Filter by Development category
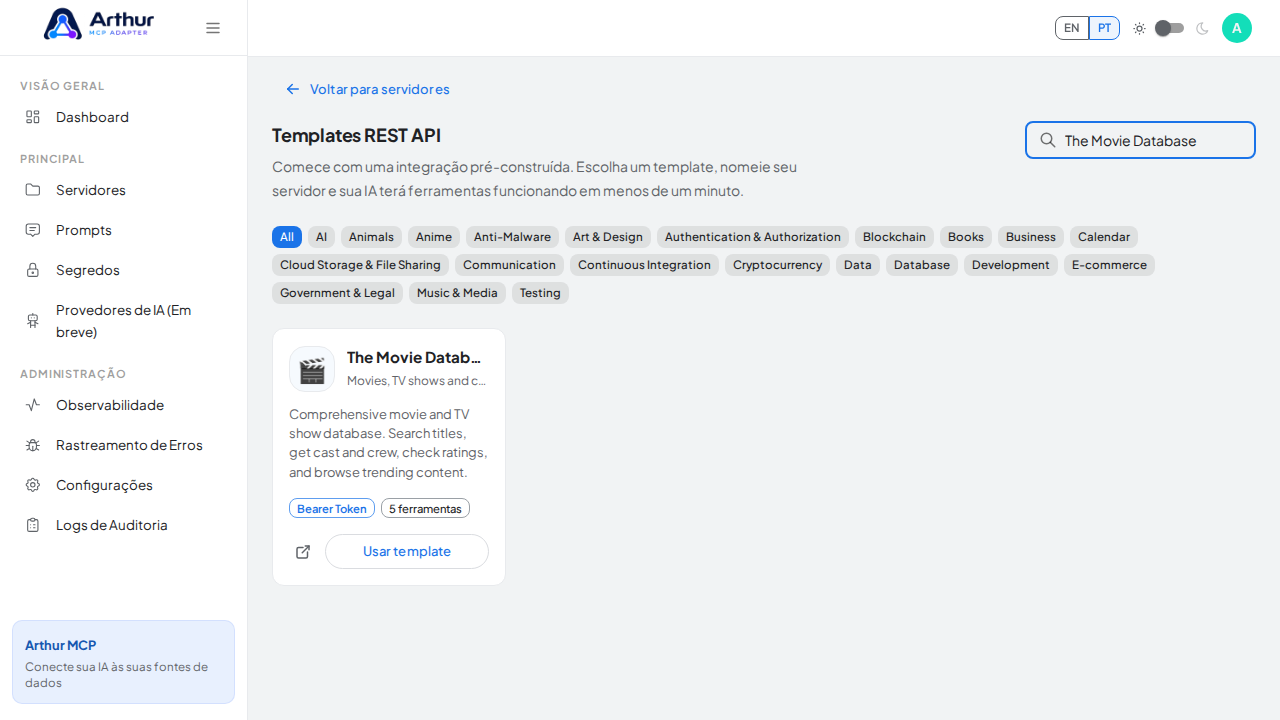 click(x=1011, y=265)
